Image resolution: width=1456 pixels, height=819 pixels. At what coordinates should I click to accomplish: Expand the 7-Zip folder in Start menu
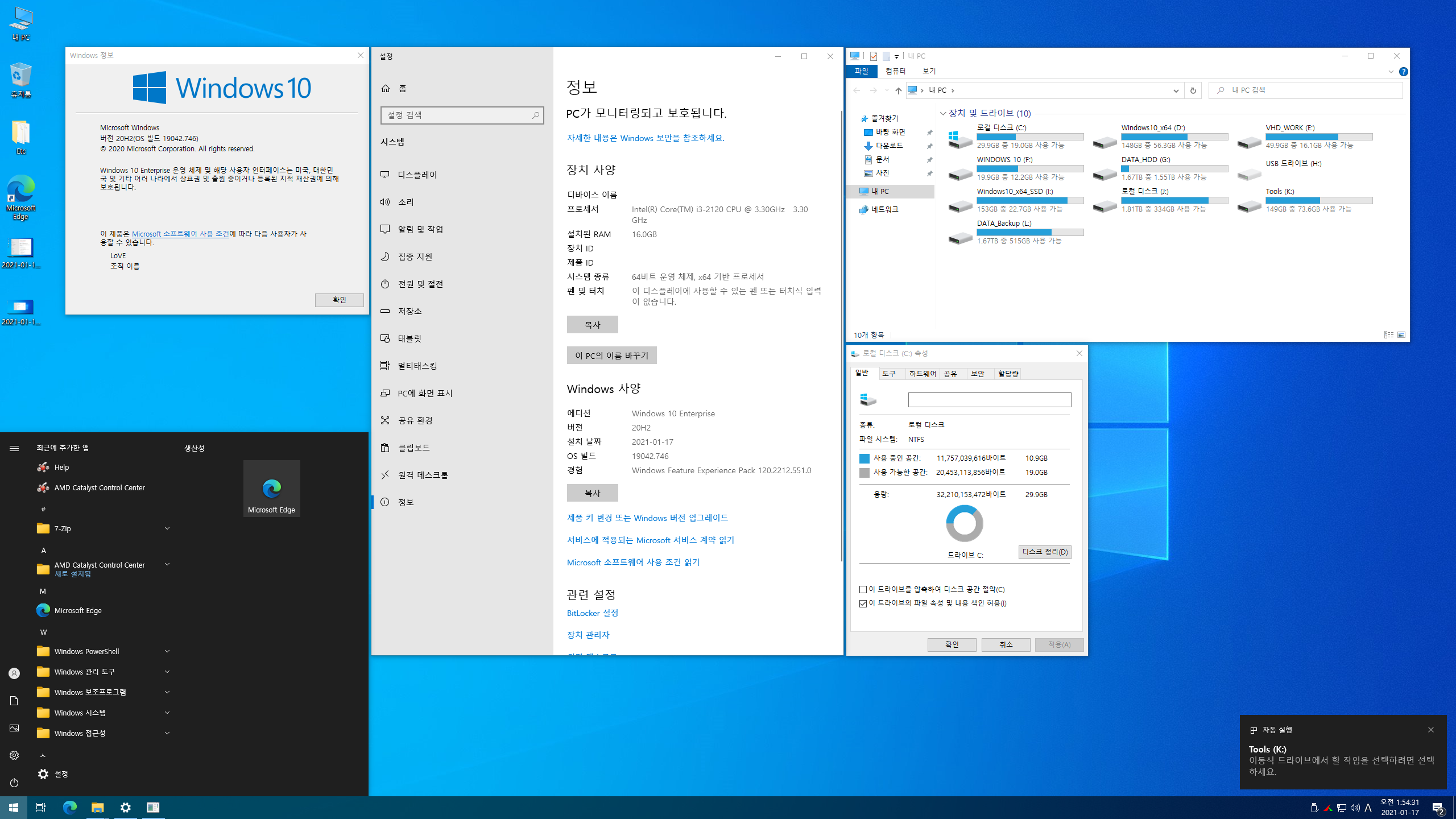(167, 528)
